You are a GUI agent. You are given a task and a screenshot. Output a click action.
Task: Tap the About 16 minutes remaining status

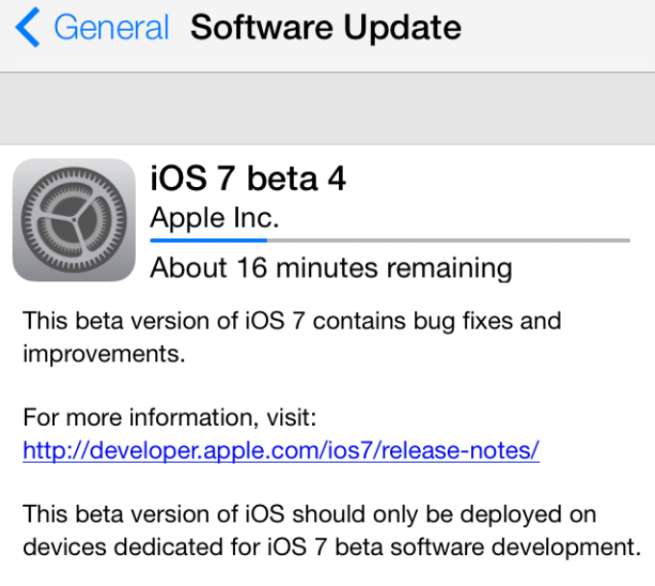point(330,268)
